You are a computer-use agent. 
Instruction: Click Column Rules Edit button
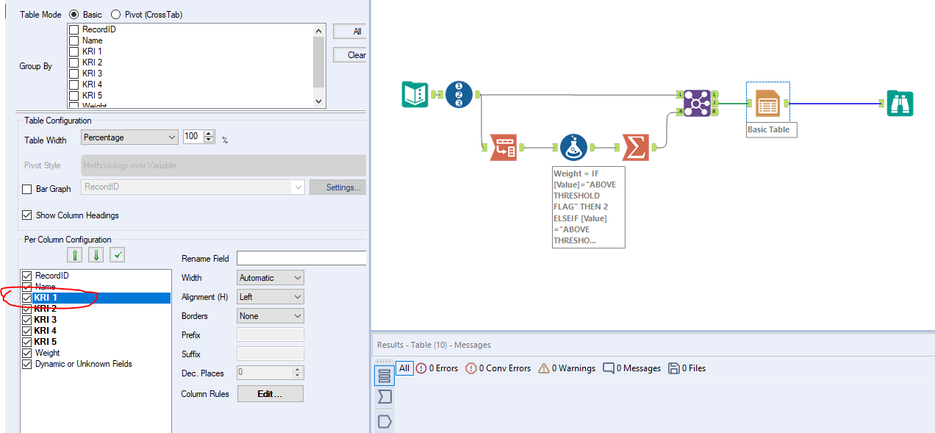(270, 394)
